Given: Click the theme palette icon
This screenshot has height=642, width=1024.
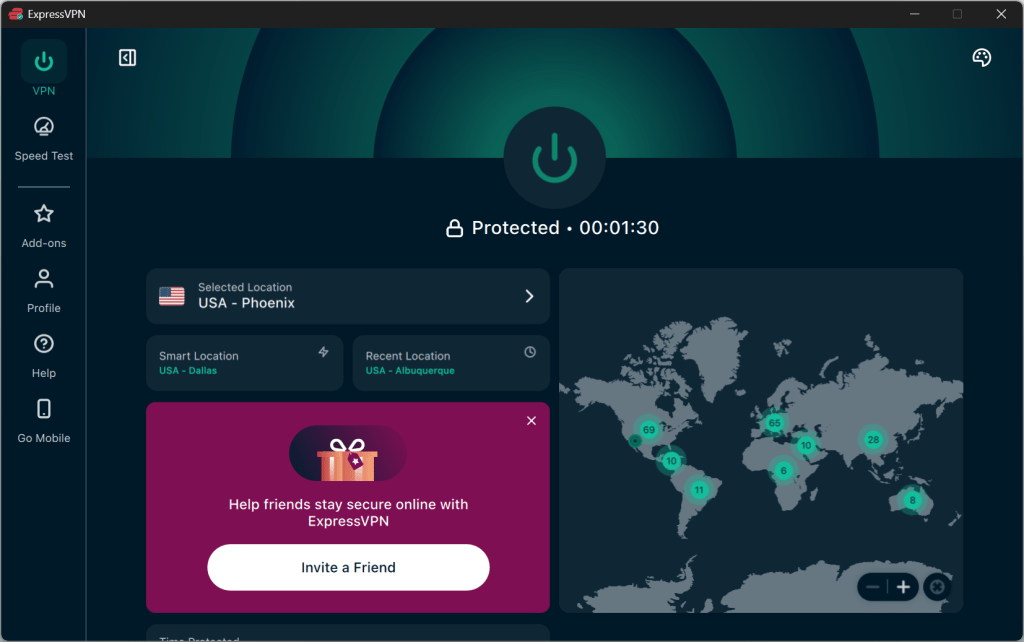Looking at the screenshot, I should [x=981, y=58].
